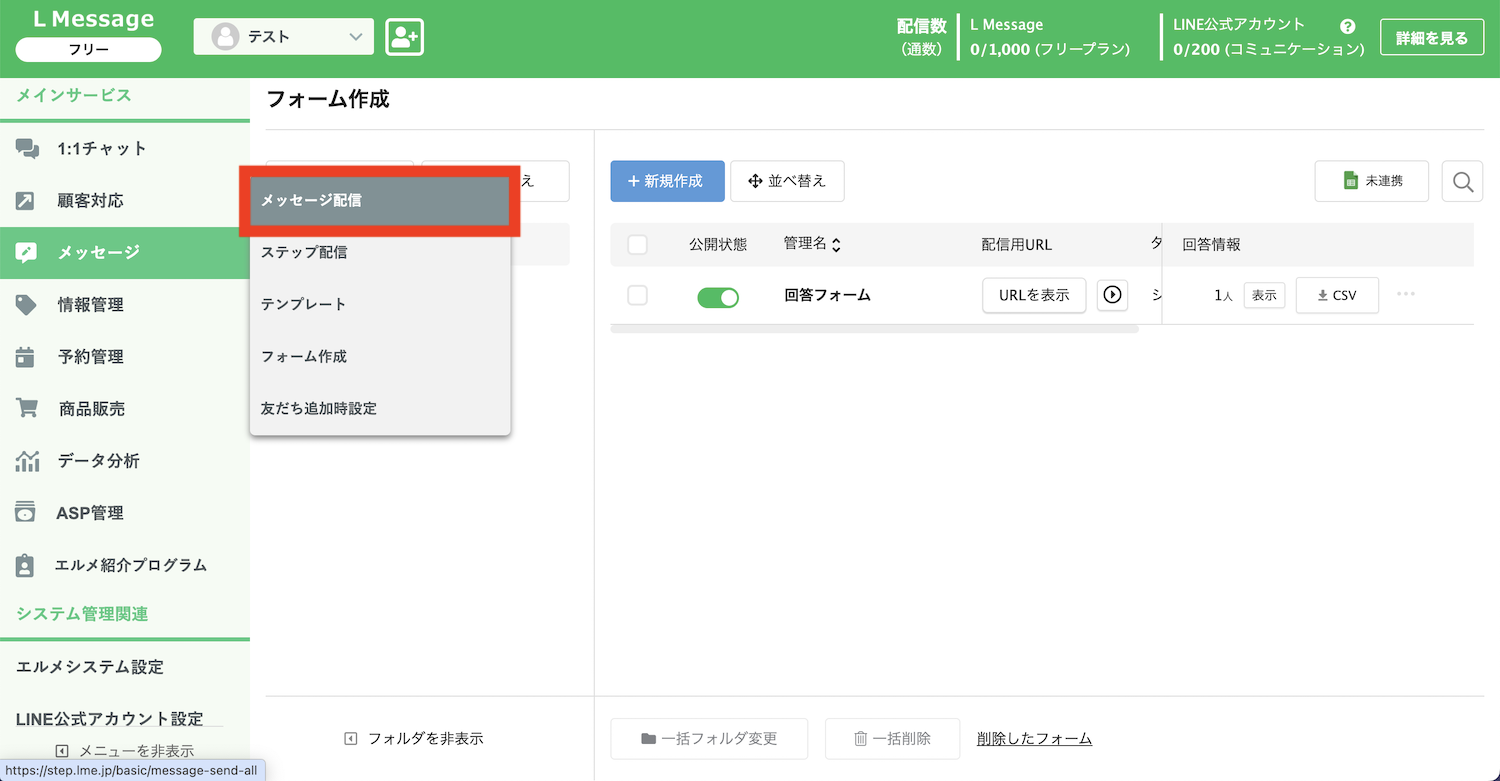Click the 未連携 button
1500x781 pixels.
coord(1372,181)
